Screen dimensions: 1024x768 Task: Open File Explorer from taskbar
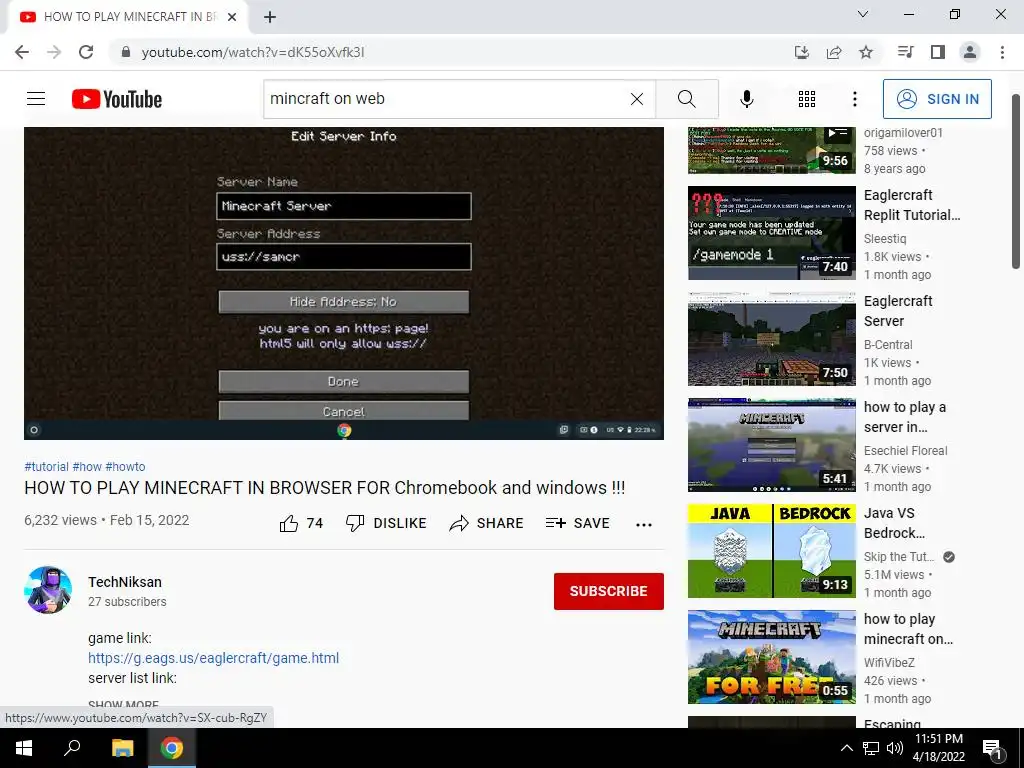[122, 748]
